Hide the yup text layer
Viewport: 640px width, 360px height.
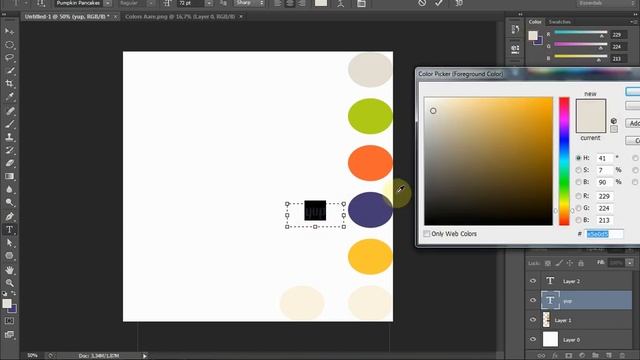[533, 300]
